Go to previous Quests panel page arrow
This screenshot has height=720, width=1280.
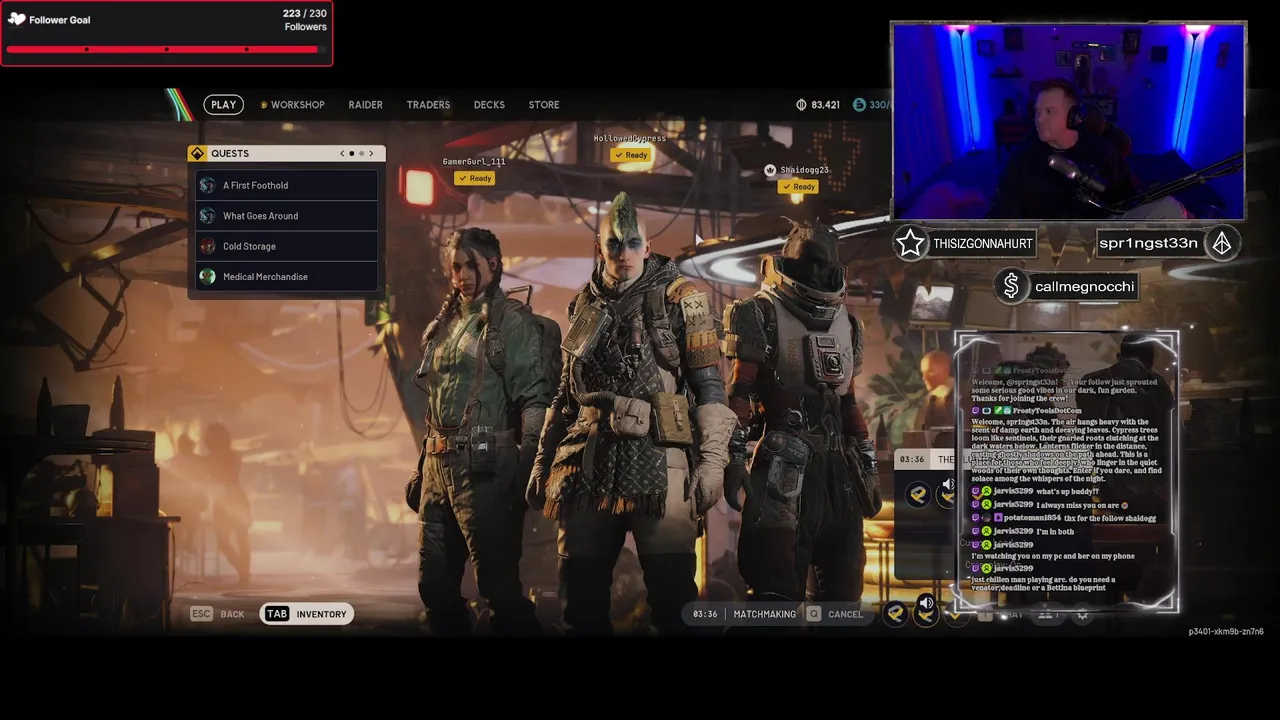(342, 153)
